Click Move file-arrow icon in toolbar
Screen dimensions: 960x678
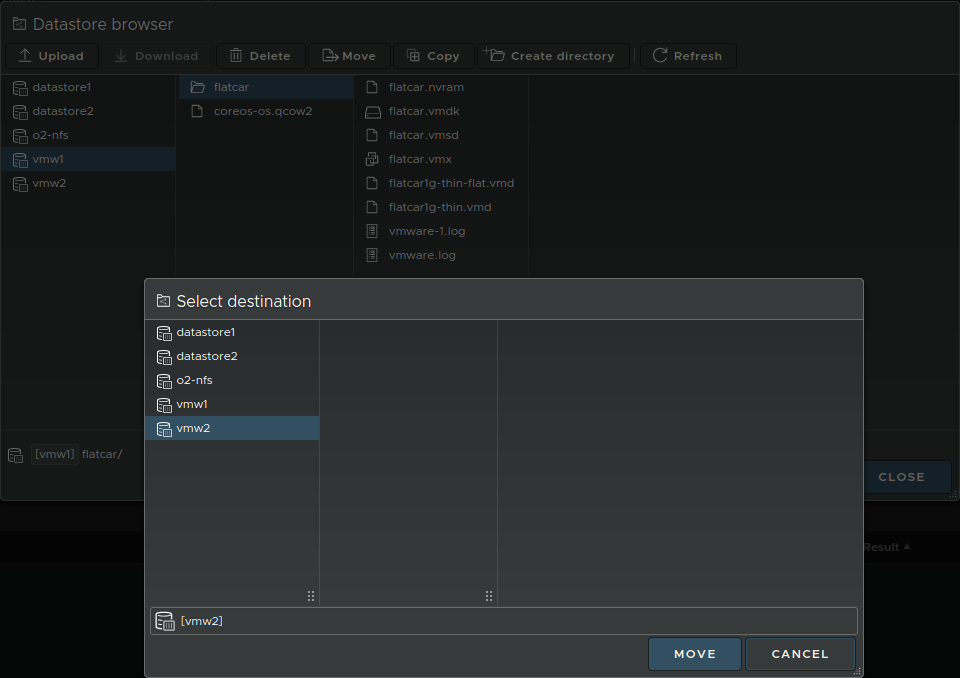pos(330,56)
